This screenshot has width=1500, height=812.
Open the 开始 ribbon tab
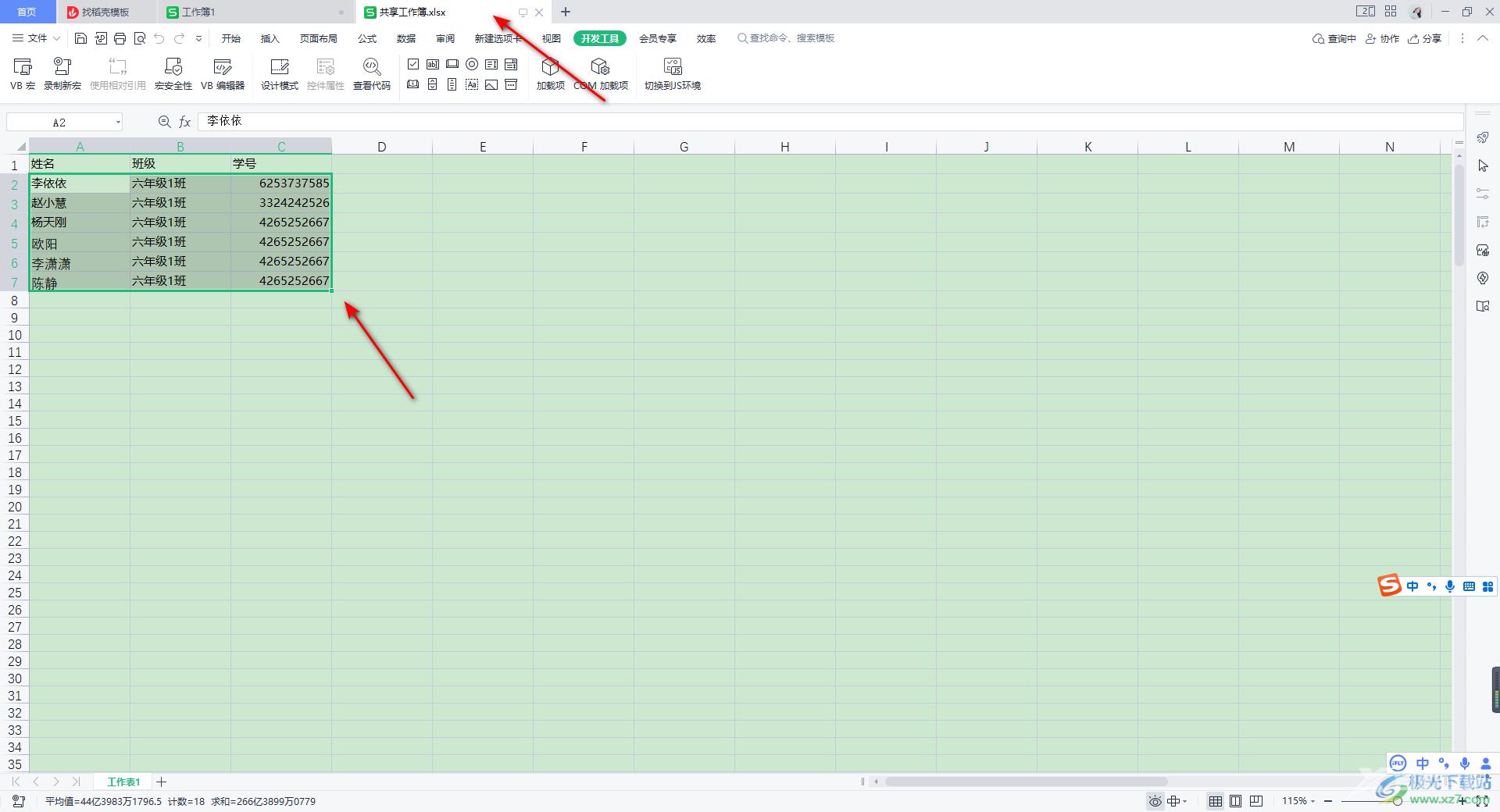tap(231, 38)
